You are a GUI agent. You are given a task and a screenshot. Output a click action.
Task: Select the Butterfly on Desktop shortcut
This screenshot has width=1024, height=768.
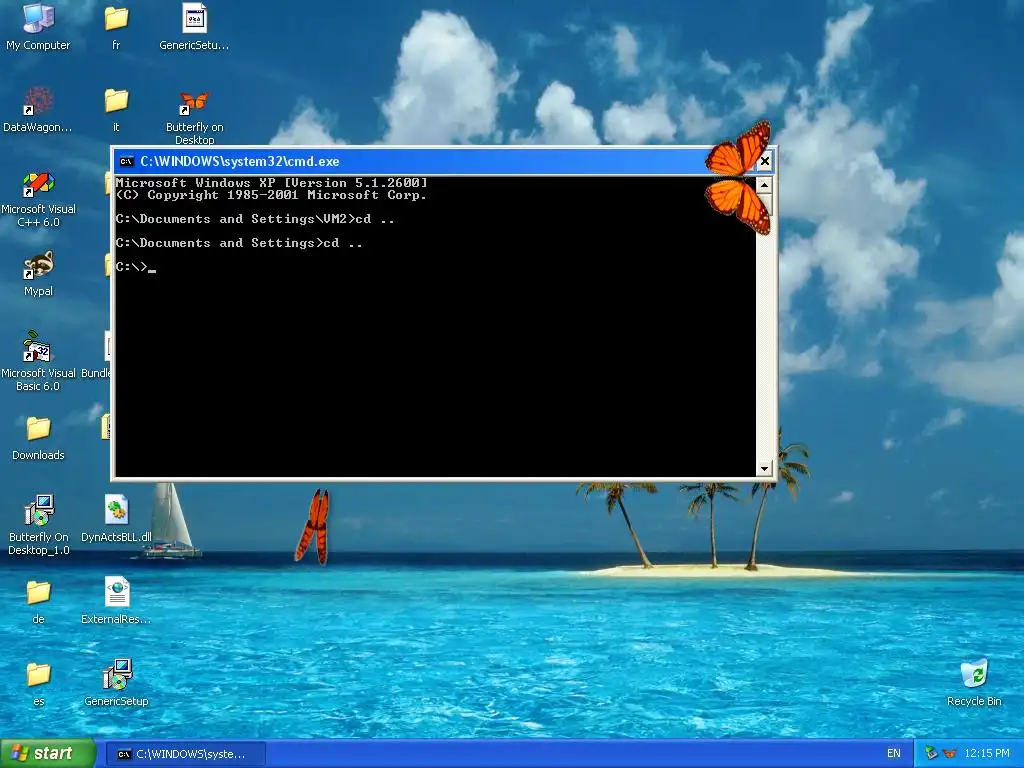pyautogui.click(x=194, y=116)
